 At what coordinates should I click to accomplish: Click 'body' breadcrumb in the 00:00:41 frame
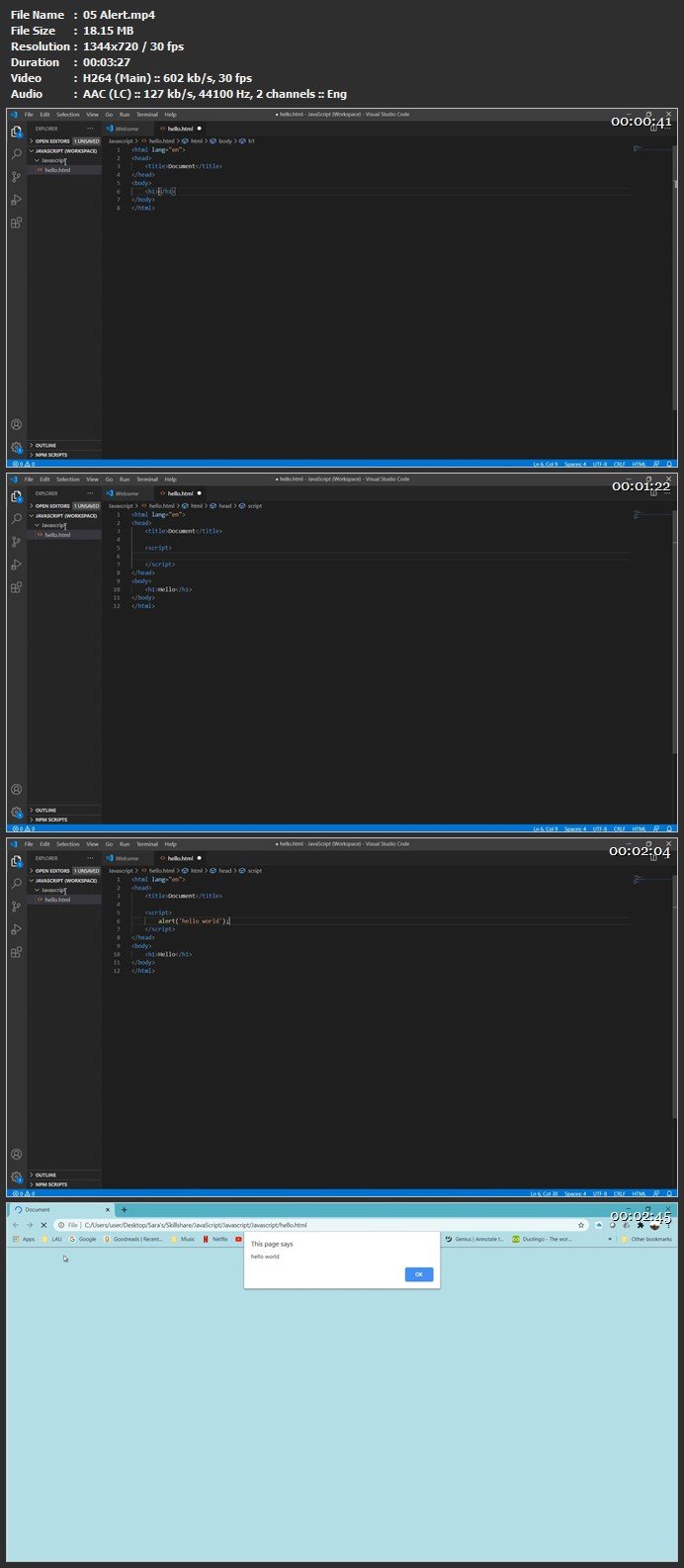pyautogui.click(x=221, y=141)
